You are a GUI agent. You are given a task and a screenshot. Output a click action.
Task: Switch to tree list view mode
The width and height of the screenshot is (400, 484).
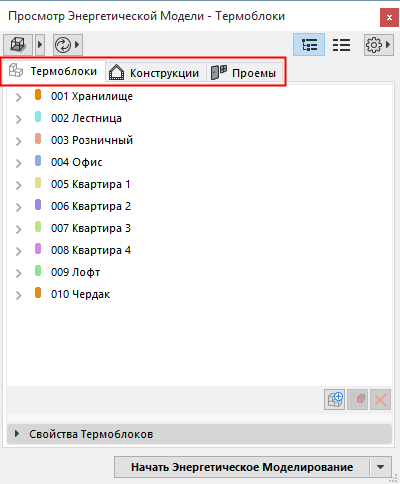click(309, 44)
